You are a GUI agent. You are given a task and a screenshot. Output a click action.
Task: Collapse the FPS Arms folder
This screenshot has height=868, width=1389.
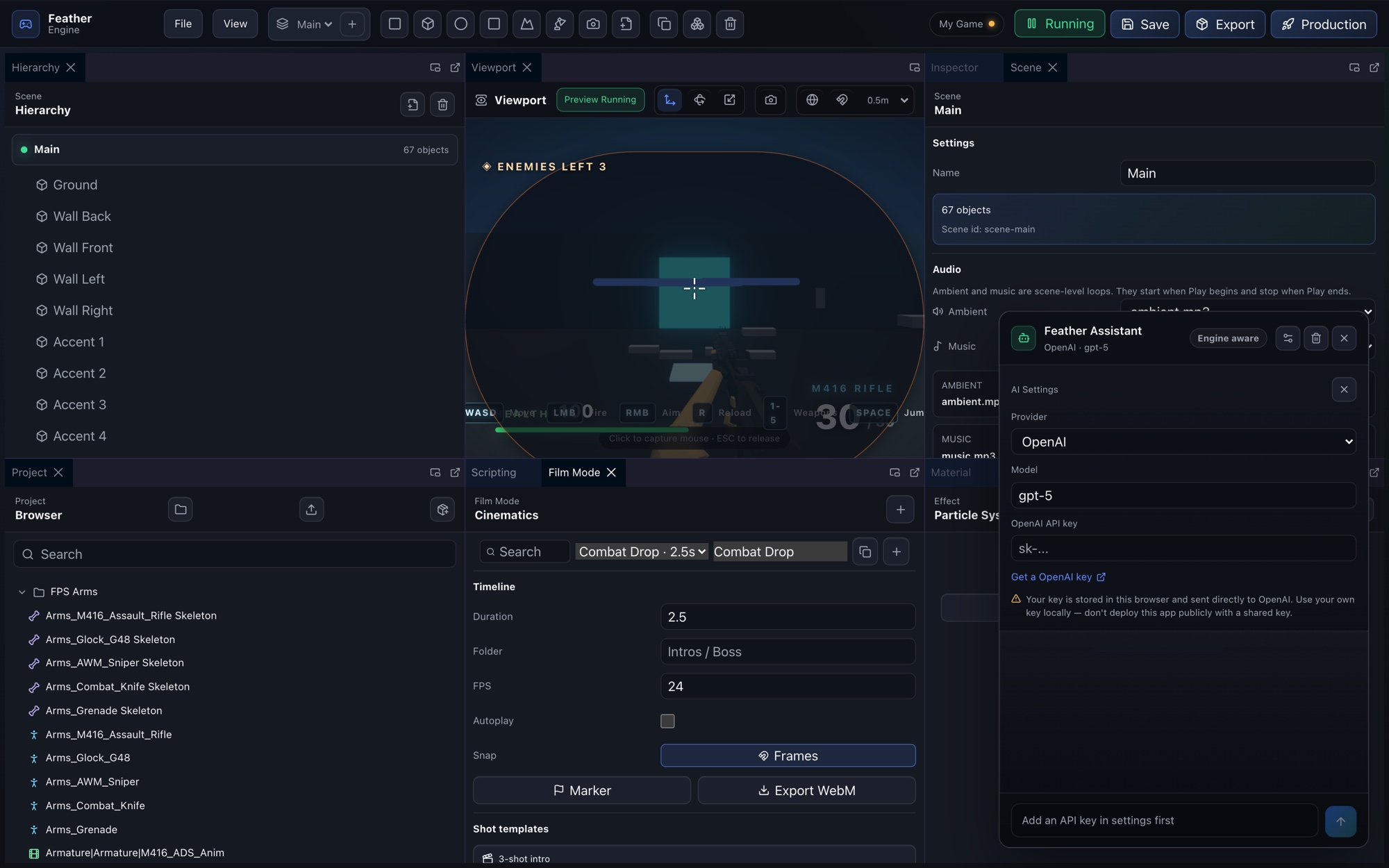[22, 592]
